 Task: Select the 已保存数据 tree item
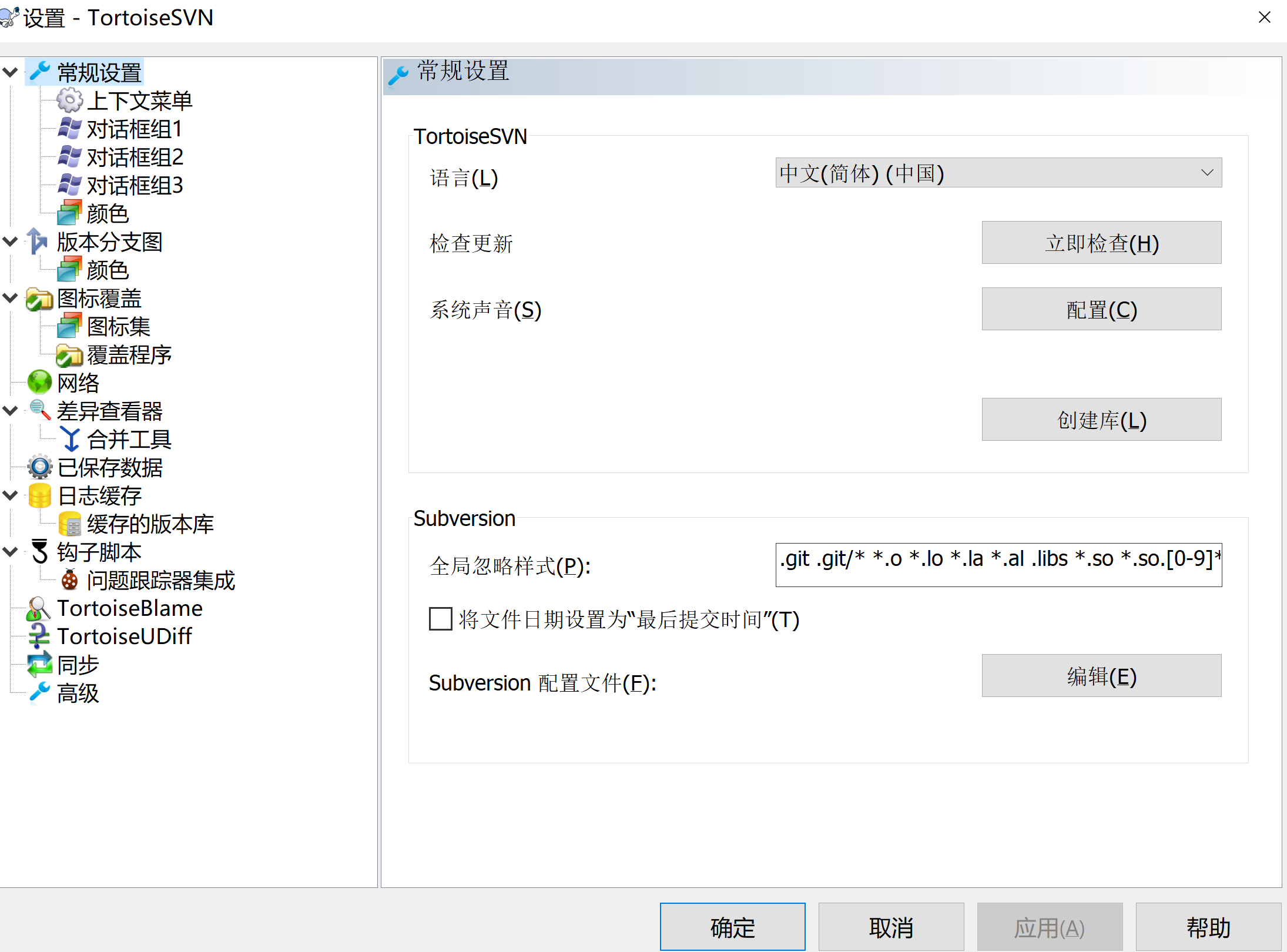pos(109,467)
